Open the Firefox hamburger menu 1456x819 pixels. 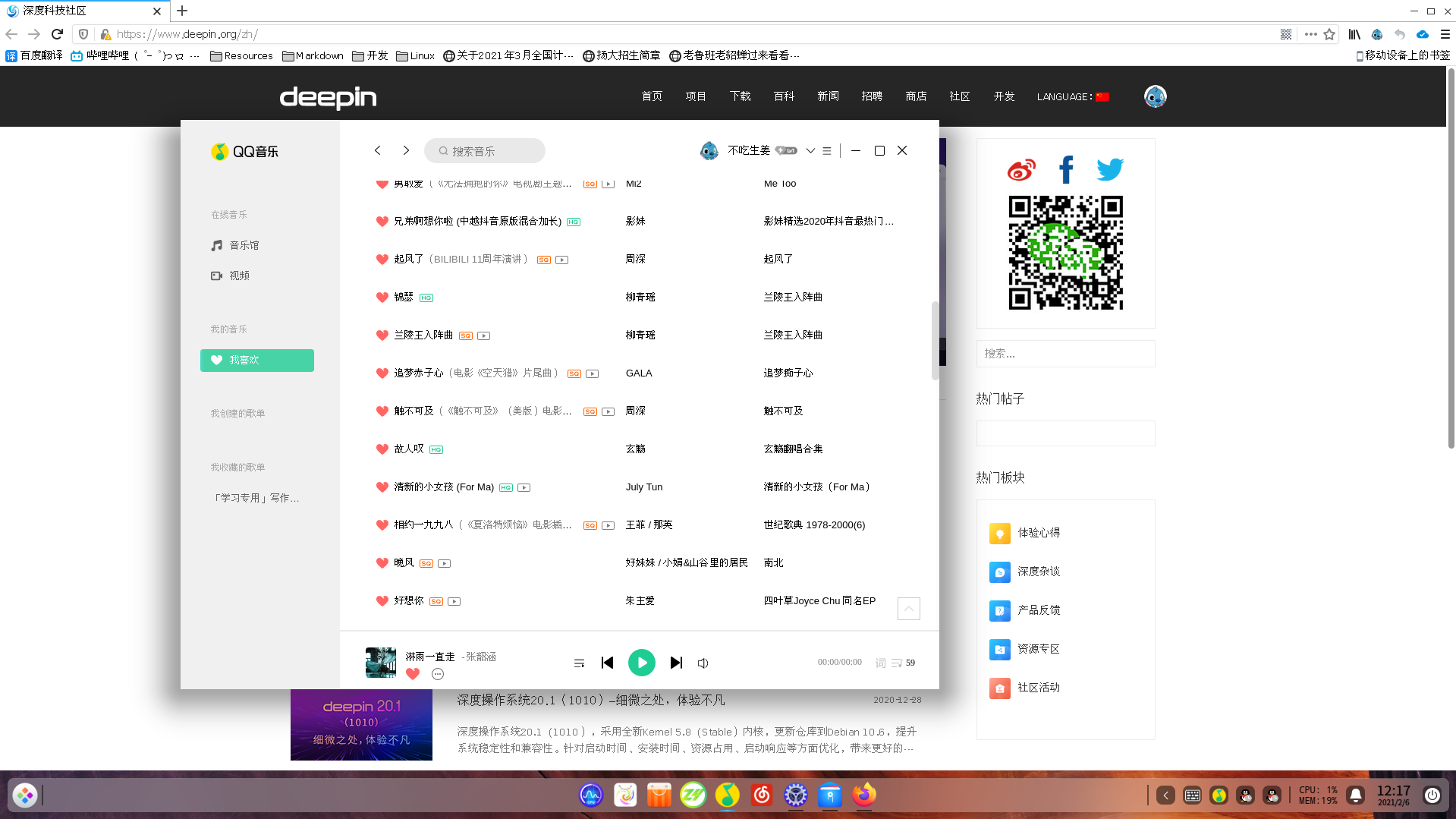pyautogui.click(x=1445, y=34)
